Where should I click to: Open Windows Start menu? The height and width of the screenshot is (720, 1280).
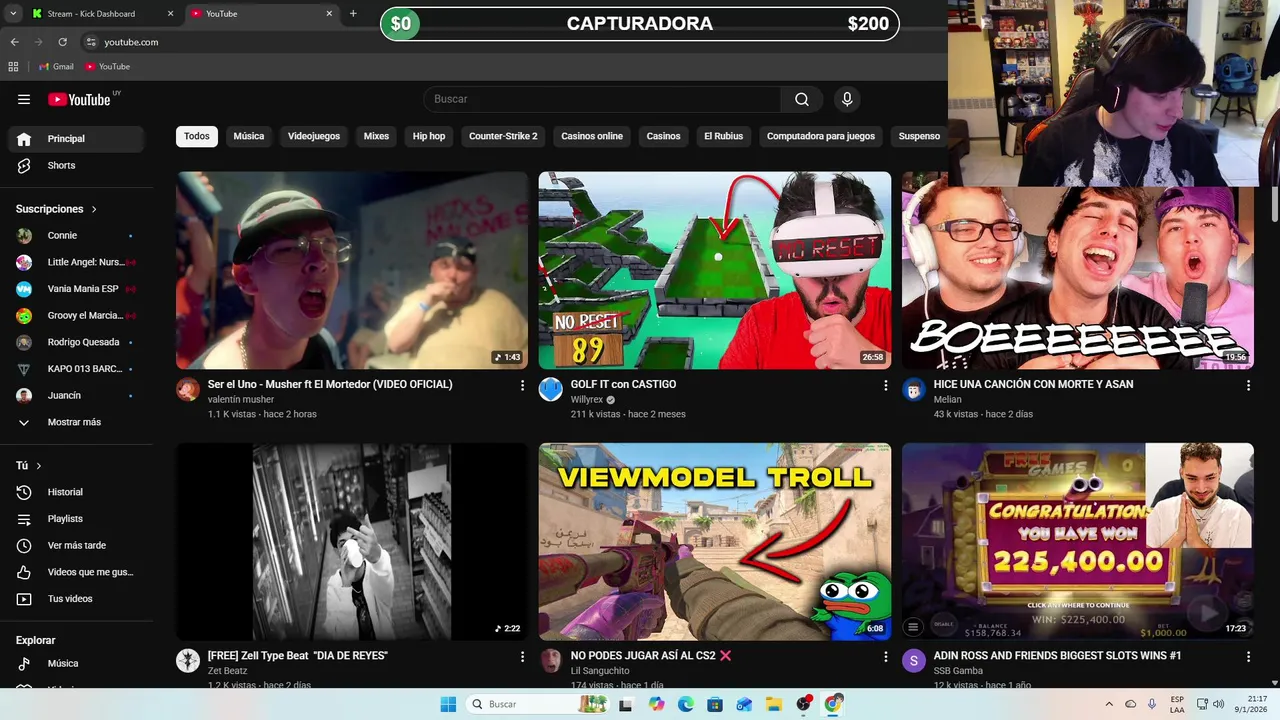click(x=447, y=704)
